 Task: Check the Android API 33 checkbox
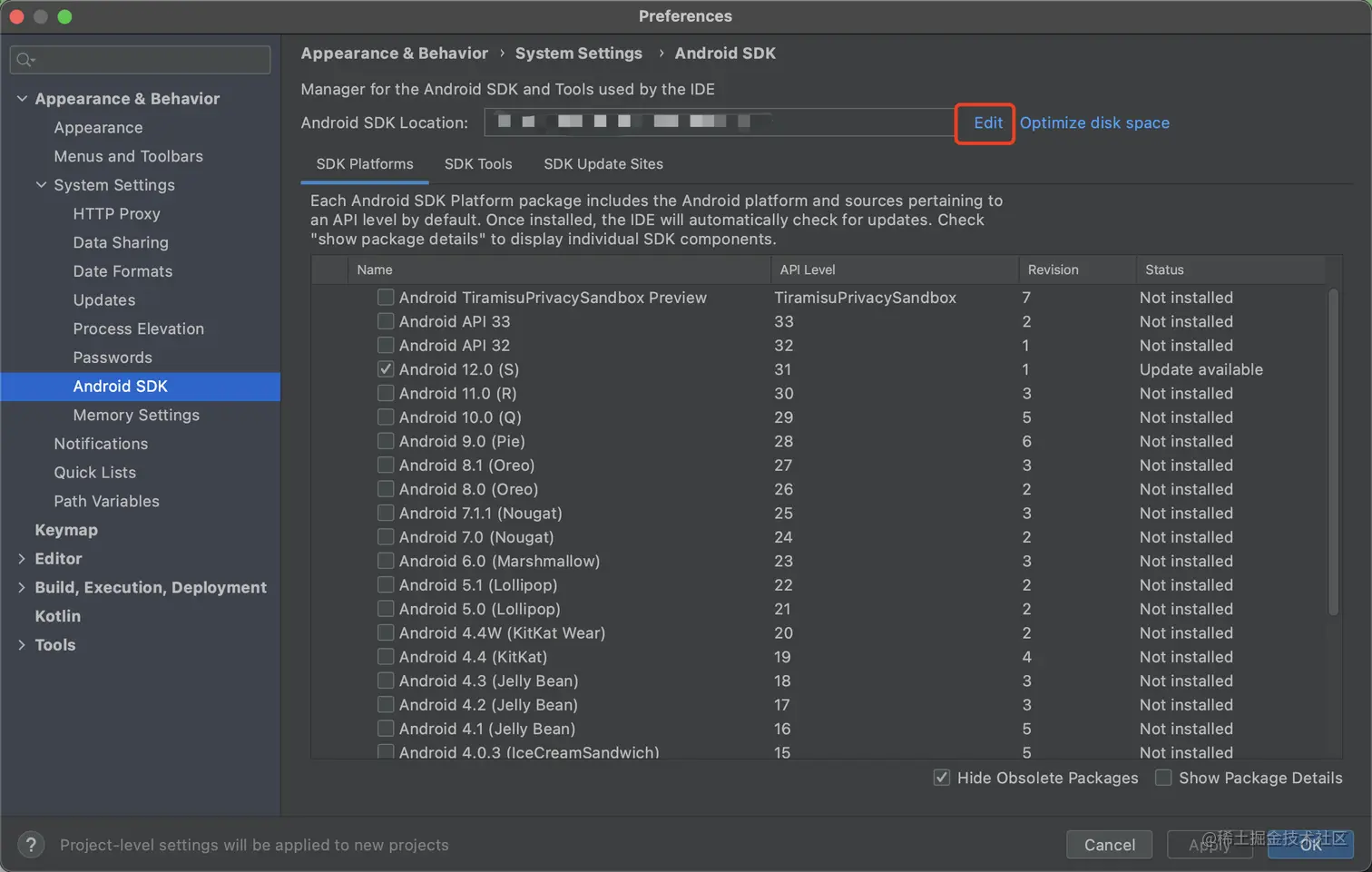point(386,321)
